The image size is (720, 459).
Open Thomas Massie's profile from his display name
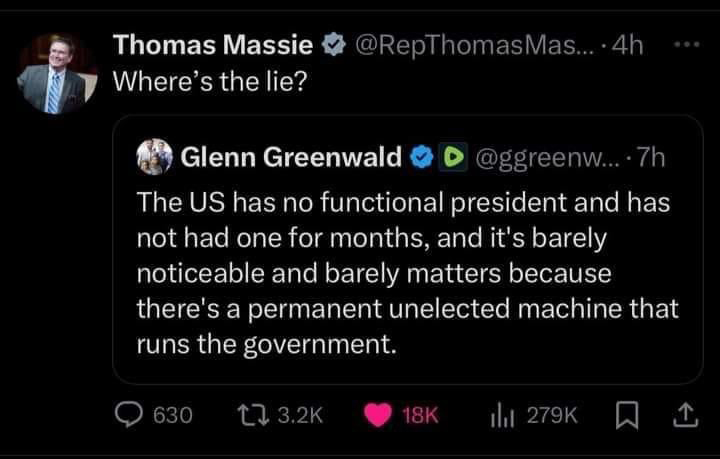coord(214,46)
